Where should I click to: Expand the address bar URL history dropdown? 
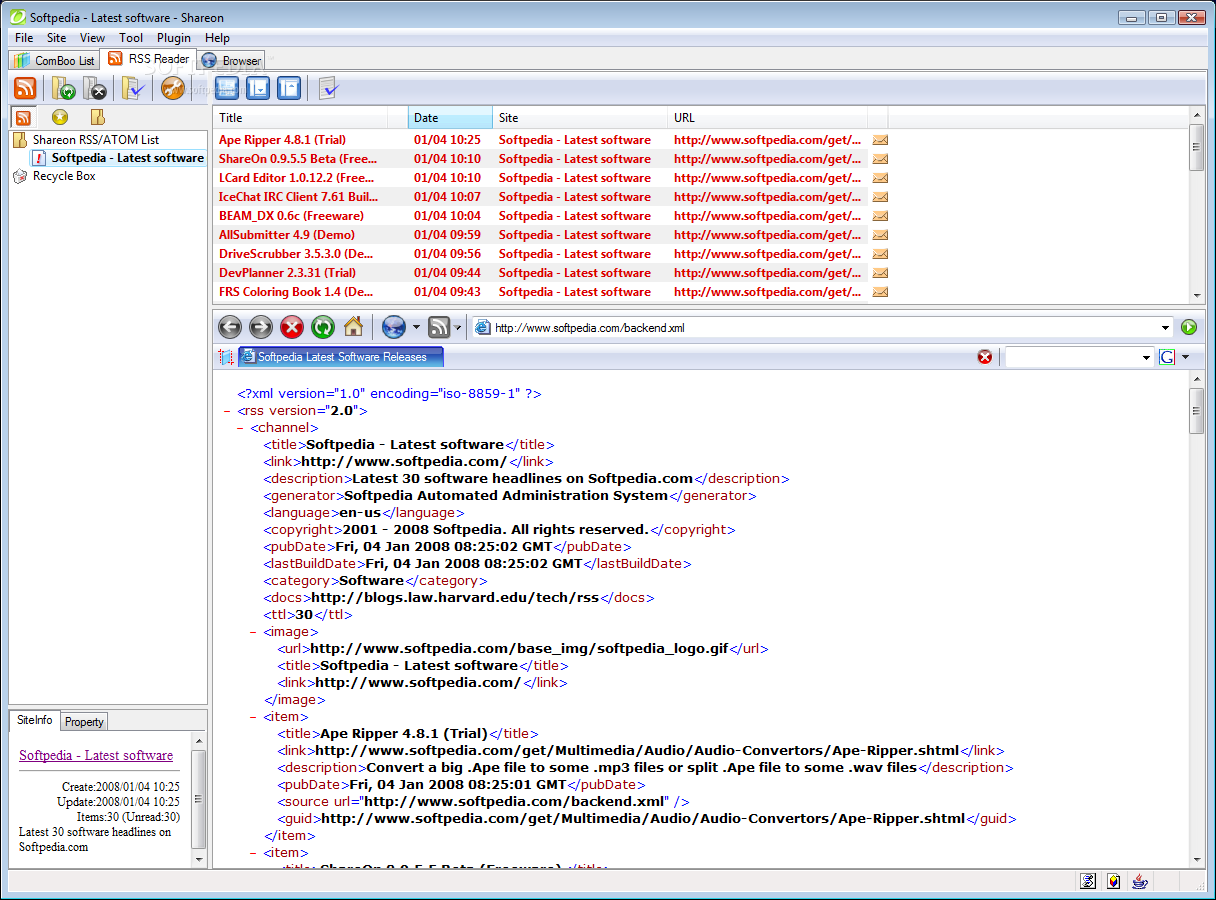tap(1166, 327)
